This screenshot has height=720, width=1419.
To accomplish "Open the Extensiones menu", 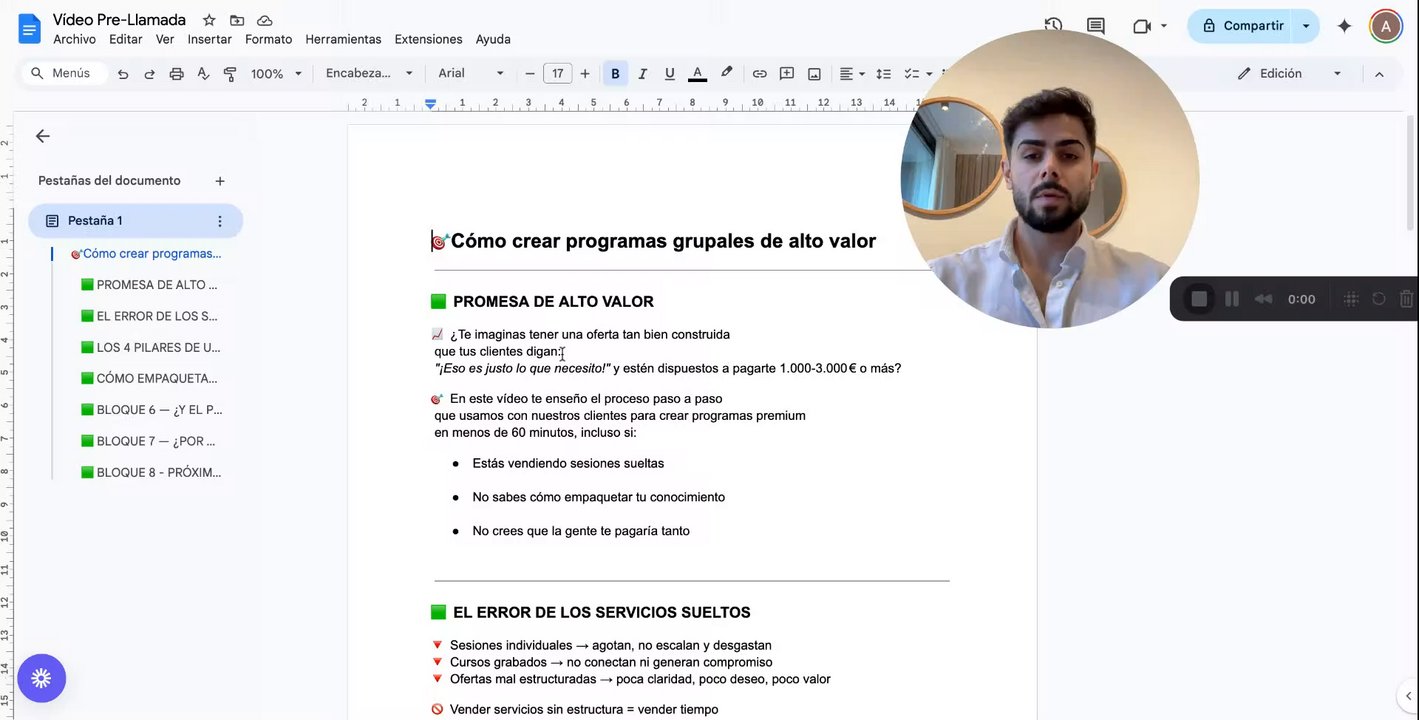I will coord(428,39).
